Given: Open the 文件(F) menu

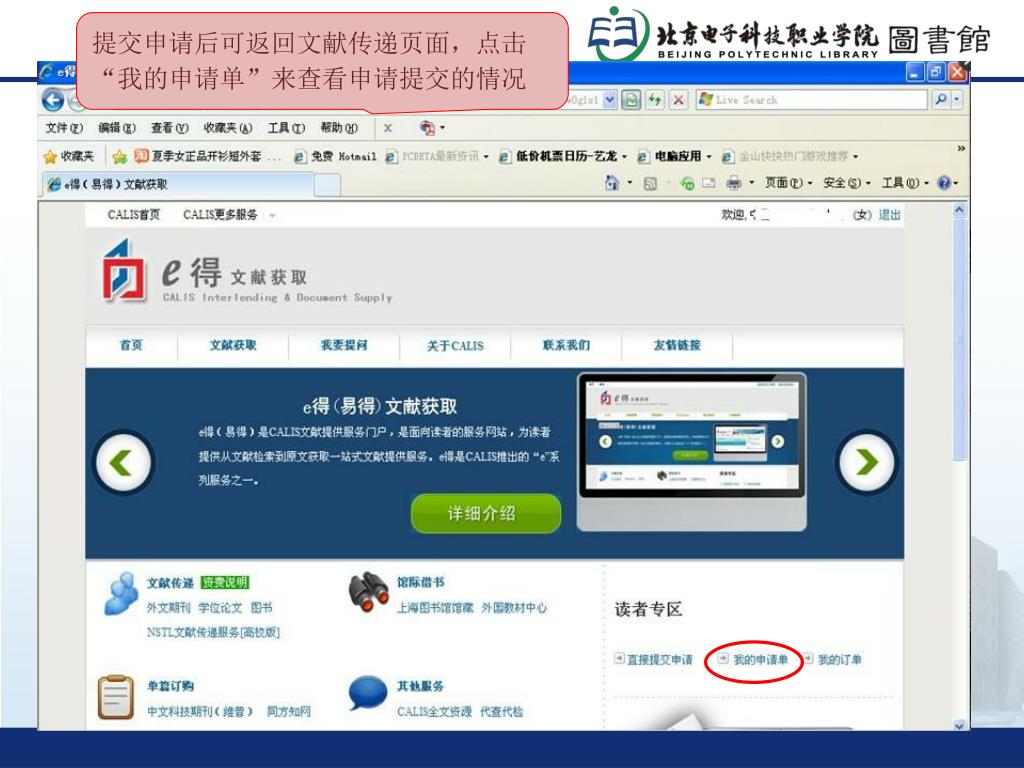Looking at the screenshot, I should (64, 128).
